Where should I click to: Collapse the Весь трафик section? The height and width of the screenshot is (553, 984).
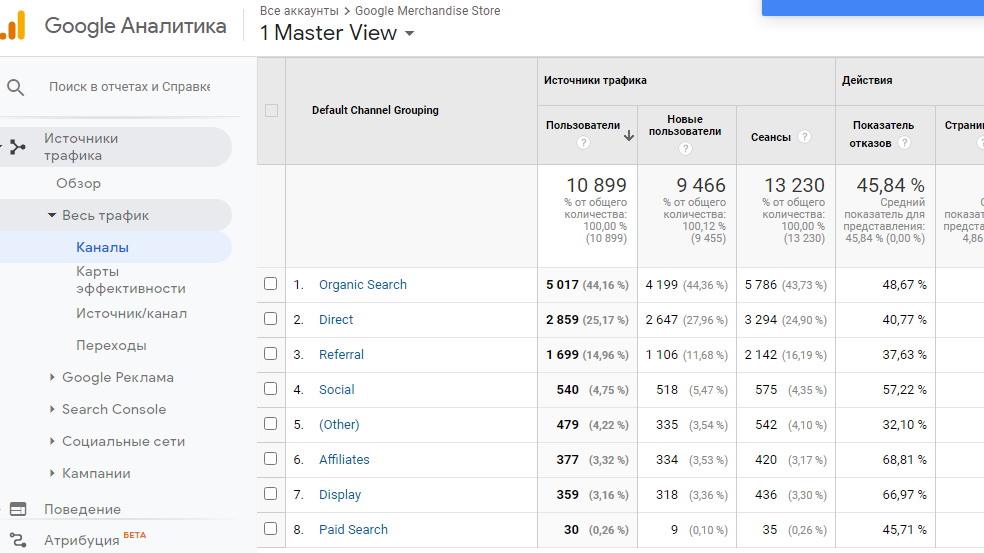point(52,215)
